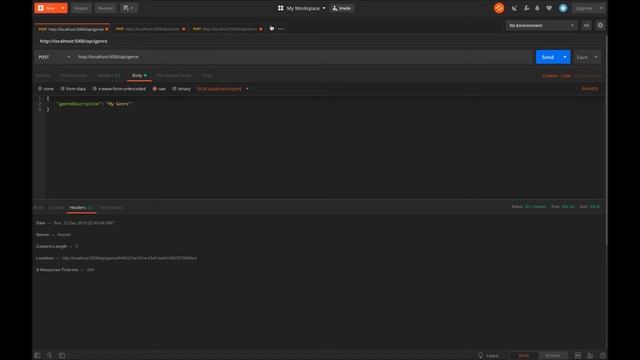
Task: Open the notifications bell icon
Action: coord(537,8)
